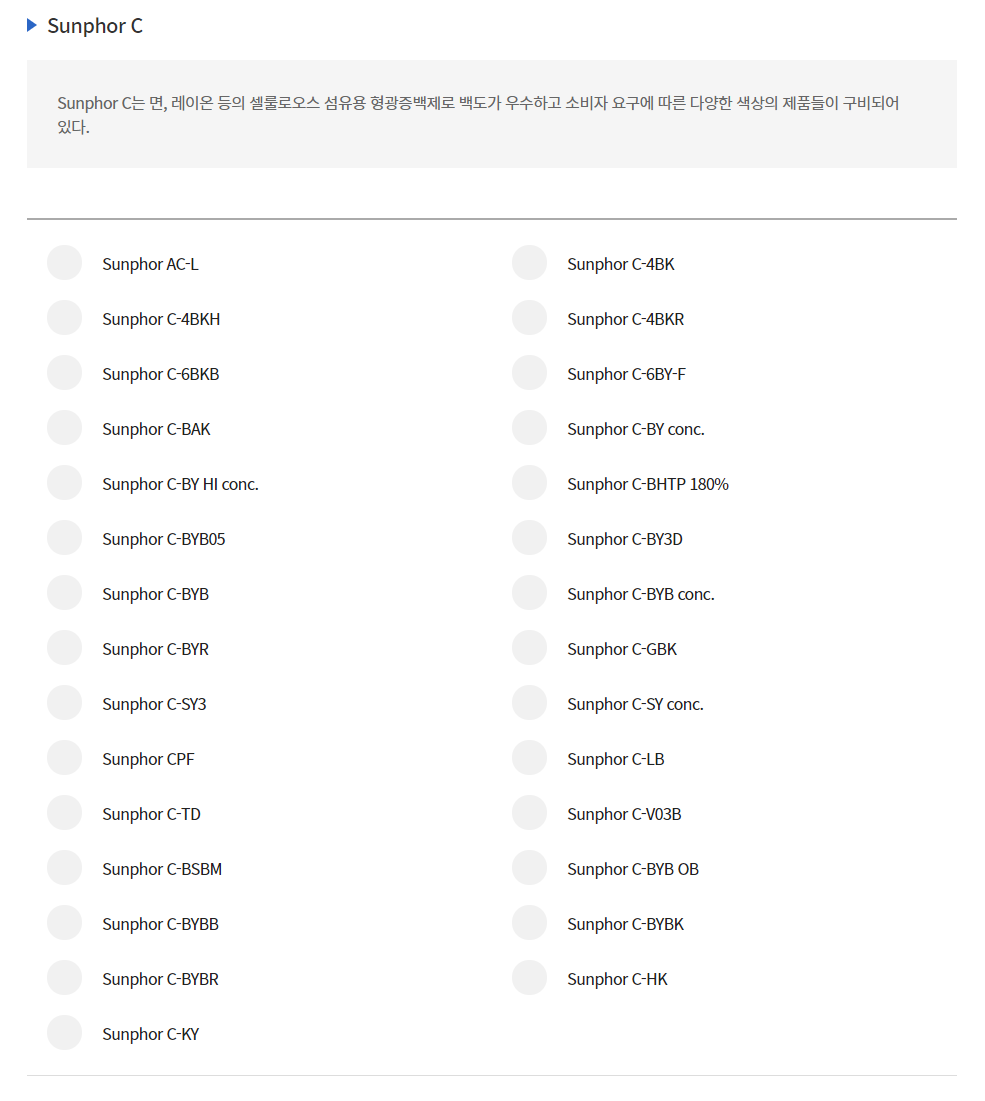This screenshot has height=1101, width=985.
Task: Click the Sunphor C-BAK product name
Action: (x=157, y=430)
